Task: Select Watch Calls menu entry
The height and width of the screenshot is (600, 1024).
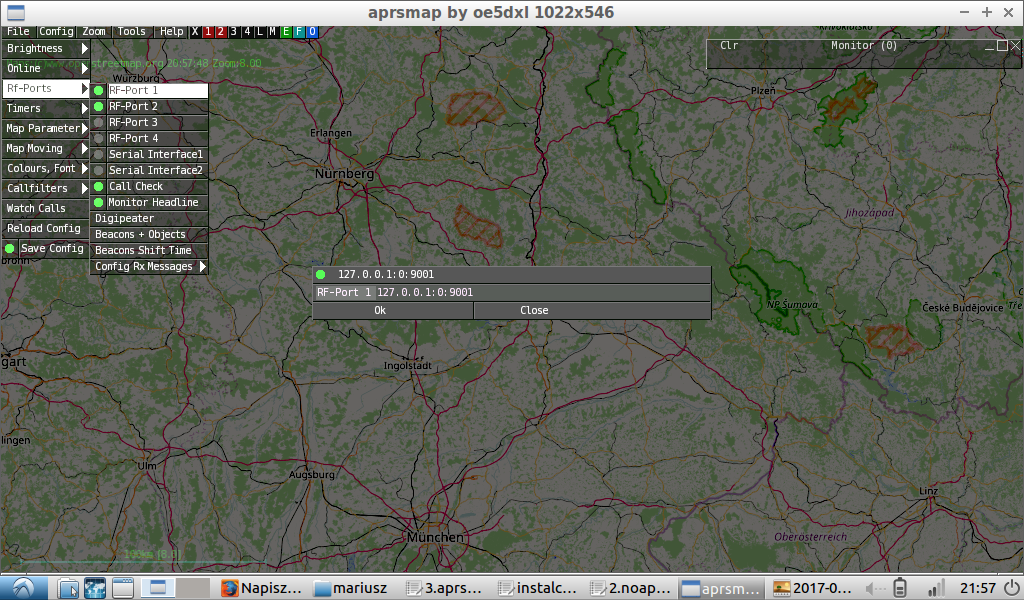Action: coord(46,208)
